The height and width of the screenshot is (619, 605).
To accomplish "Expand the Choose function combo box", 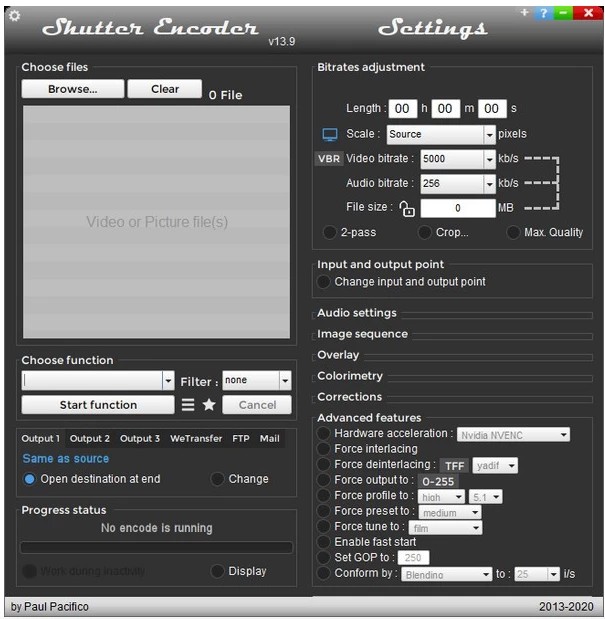I will coord(167,381).
